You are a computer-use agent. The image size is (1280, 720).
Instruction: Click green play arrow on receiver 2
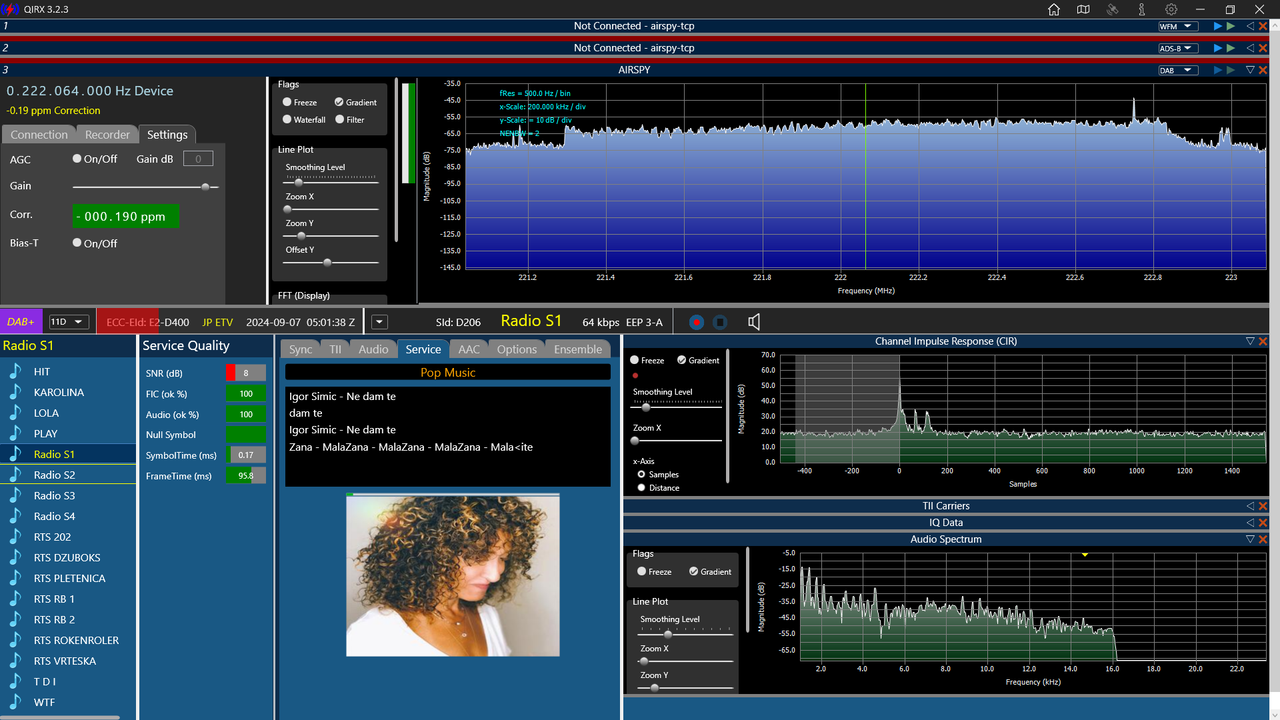coord(1231,48)
